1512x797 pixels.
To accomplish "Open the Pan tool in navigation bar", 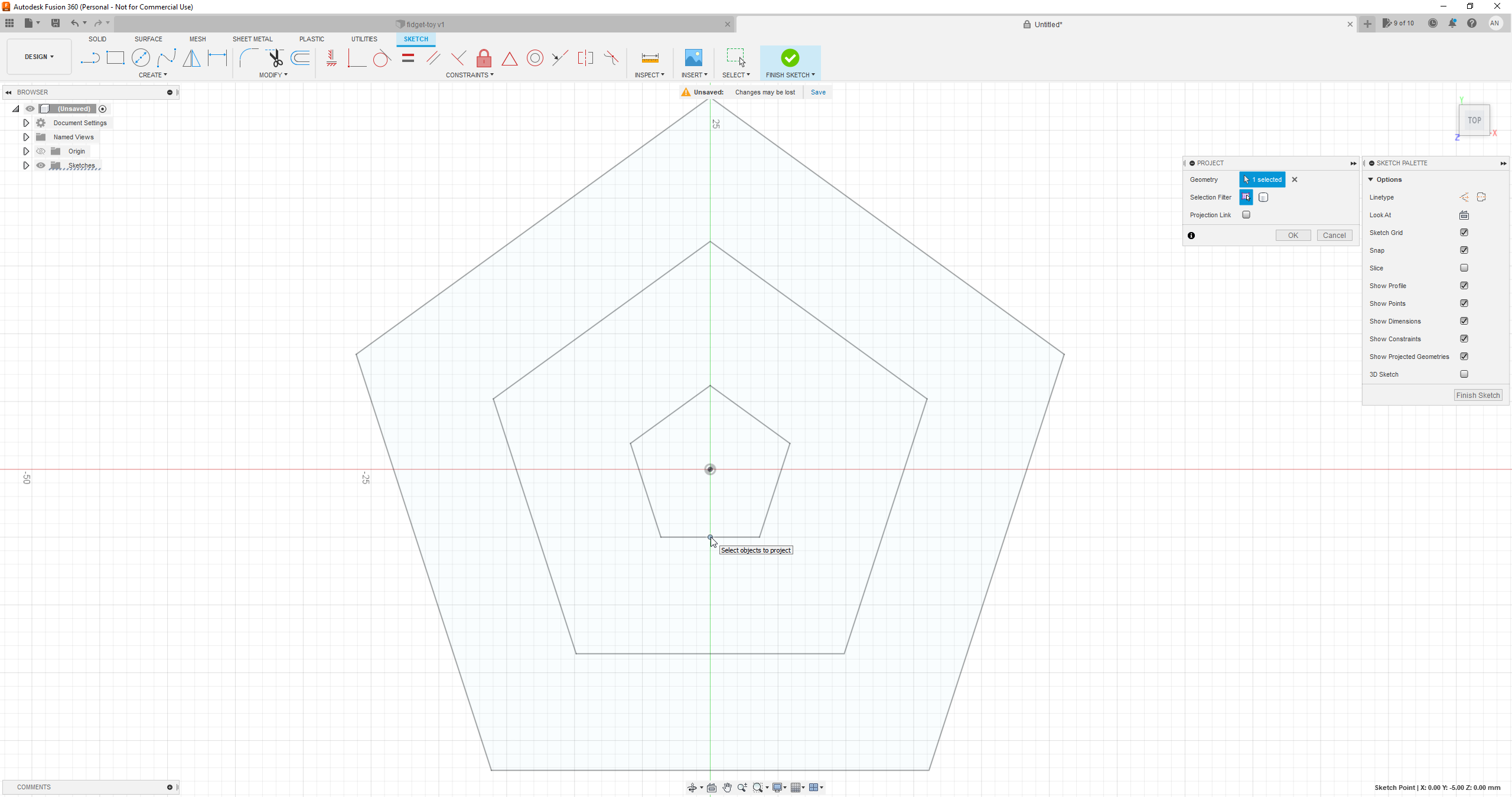I will (726, 787).
